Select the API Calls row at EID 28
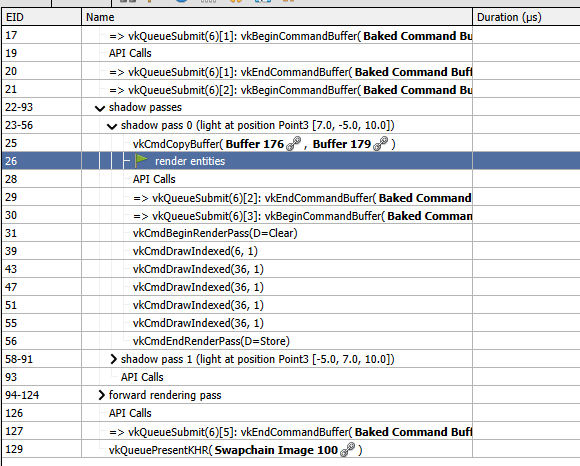This screenshot has width=580, height=466. pos(291,179)
